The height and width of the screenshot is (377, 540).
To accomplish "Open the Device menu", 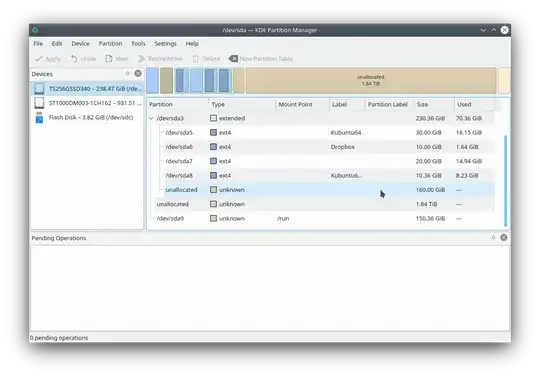I will point(80,44).
